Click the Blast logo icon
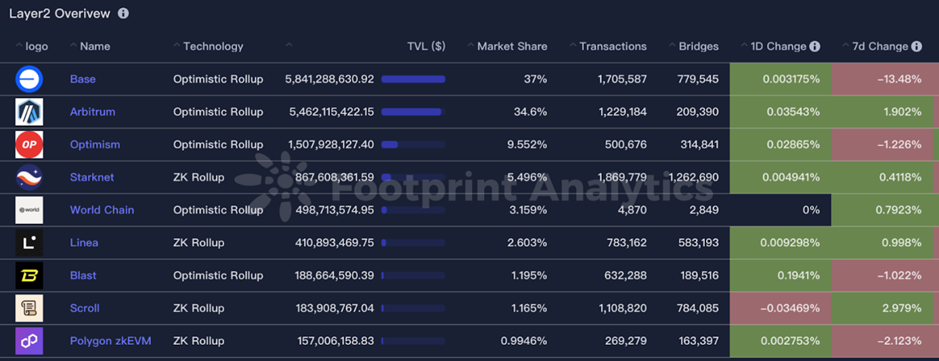This screenshot has width=939, height=361. coord(29,275)
